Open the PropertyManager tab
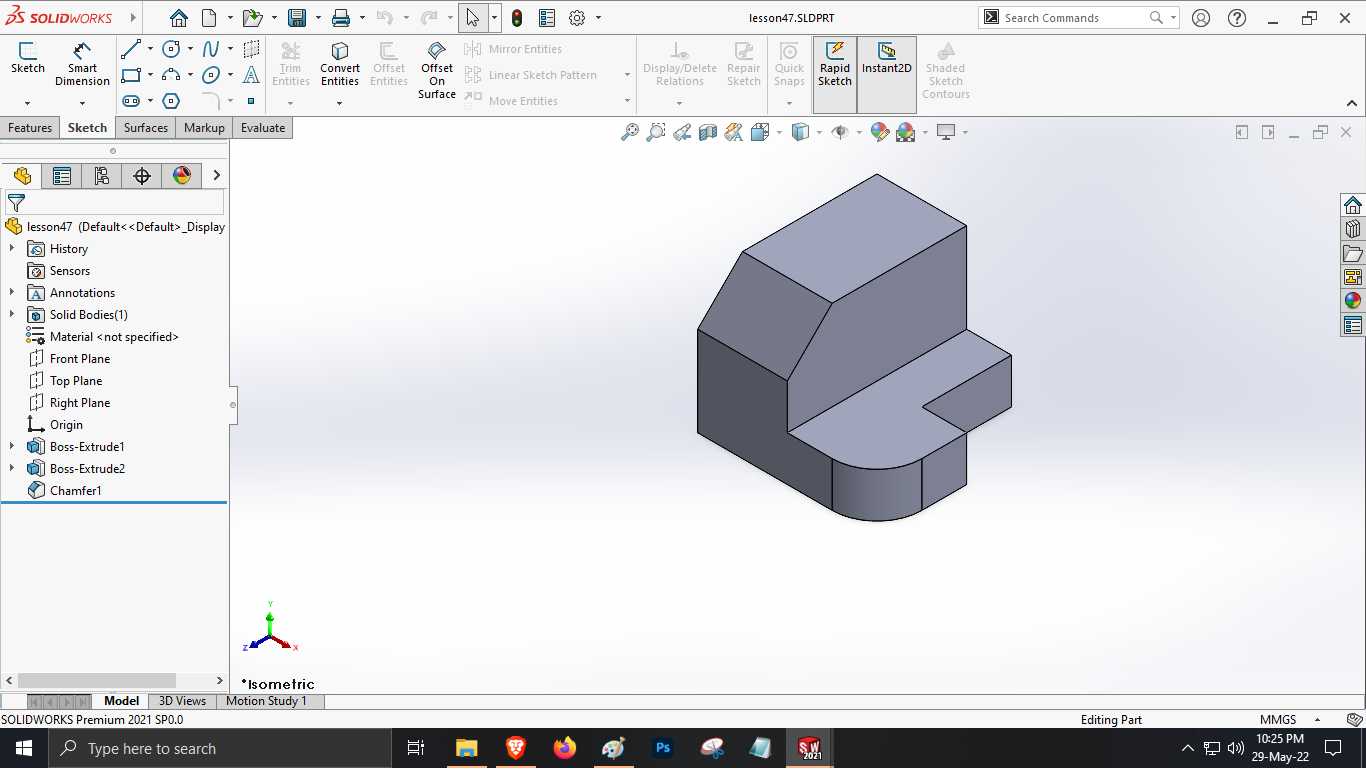The image size is (1366, 780). (62, 176)
